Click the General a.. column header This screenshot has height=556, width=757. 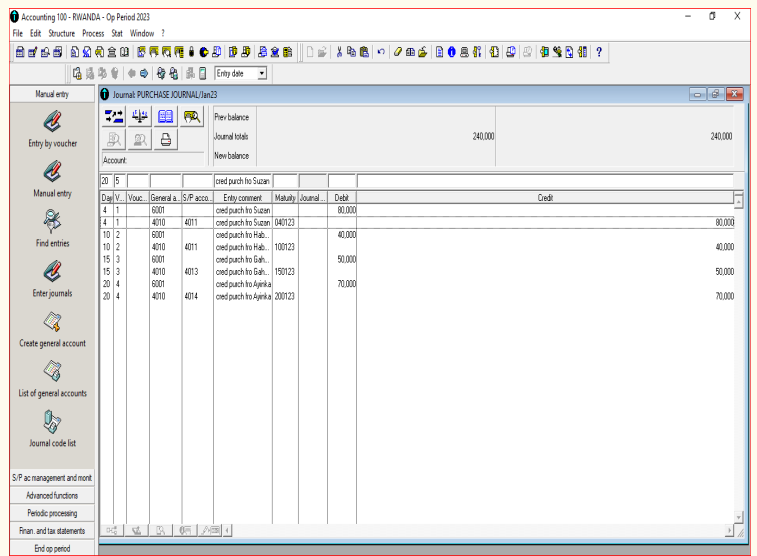(166, 198)
